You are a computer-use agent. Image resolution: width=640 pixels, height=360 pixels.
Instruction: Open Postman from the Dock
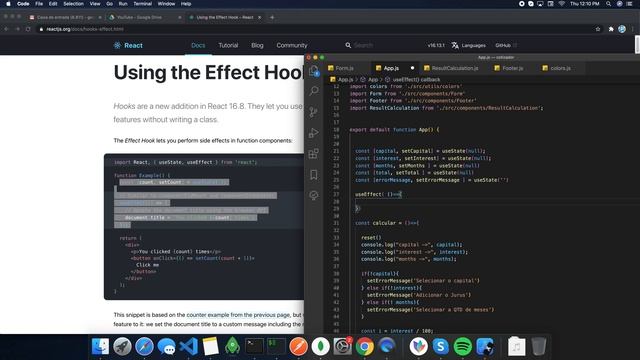tap(298, 347)
